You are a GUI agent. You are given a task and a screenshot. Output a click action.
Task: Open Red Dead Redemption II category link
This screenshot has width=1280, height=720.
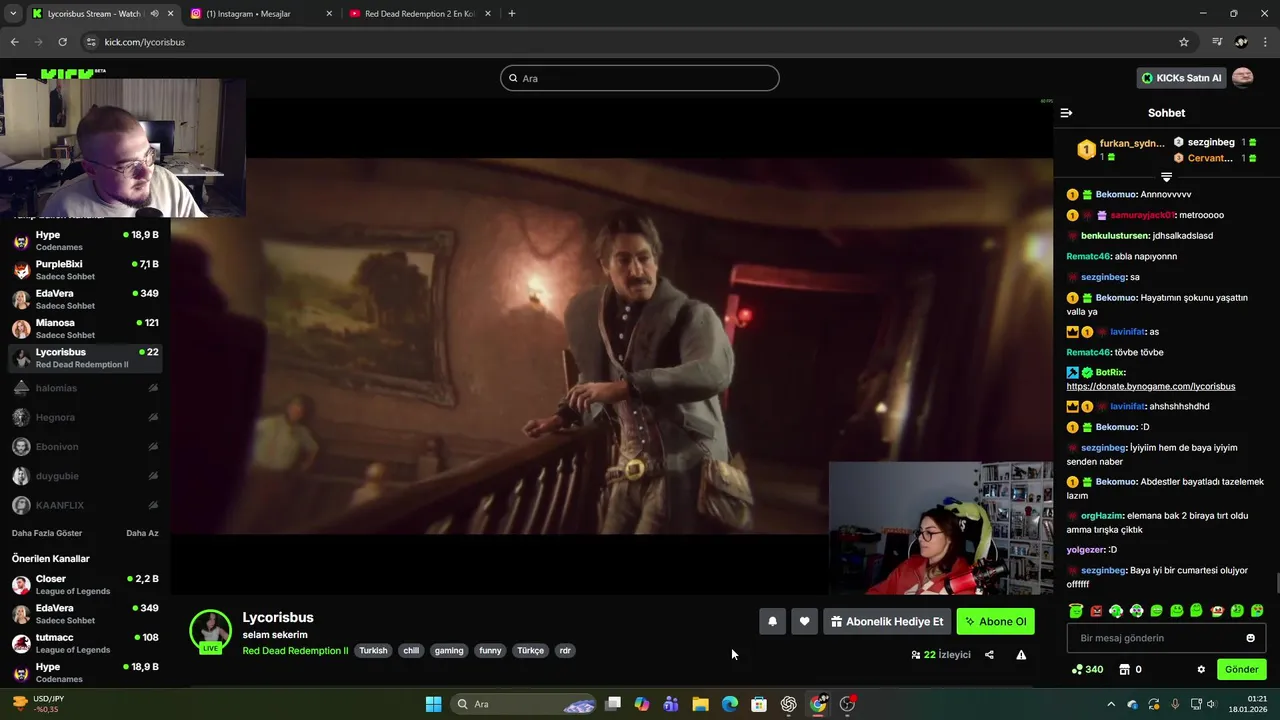pyautogui.click(x=295, y=650)
